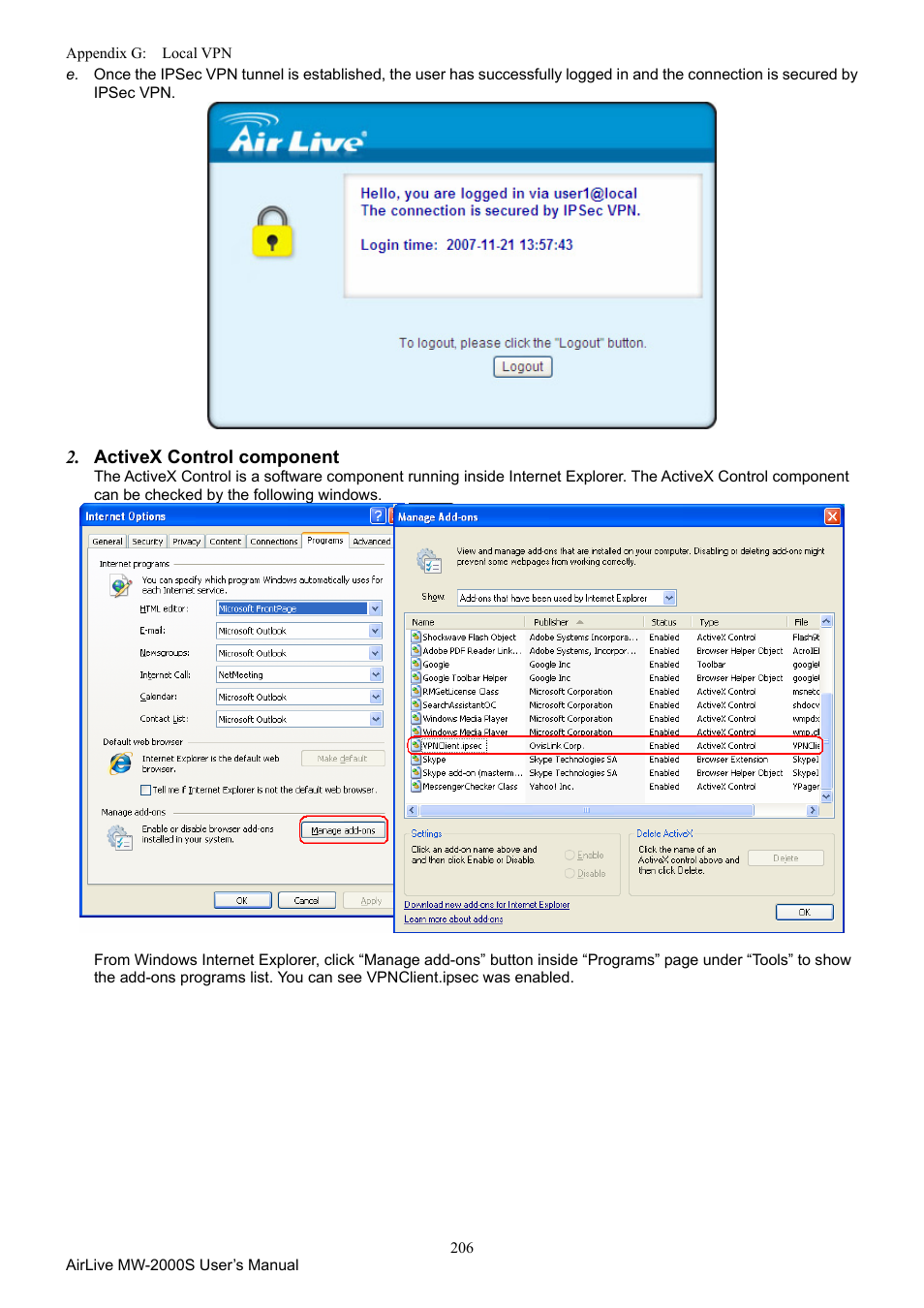Viewport: 924px width, 1308px height.
Task: Click the Skype add-on (mastermind) icon
Action: [416, 773]
